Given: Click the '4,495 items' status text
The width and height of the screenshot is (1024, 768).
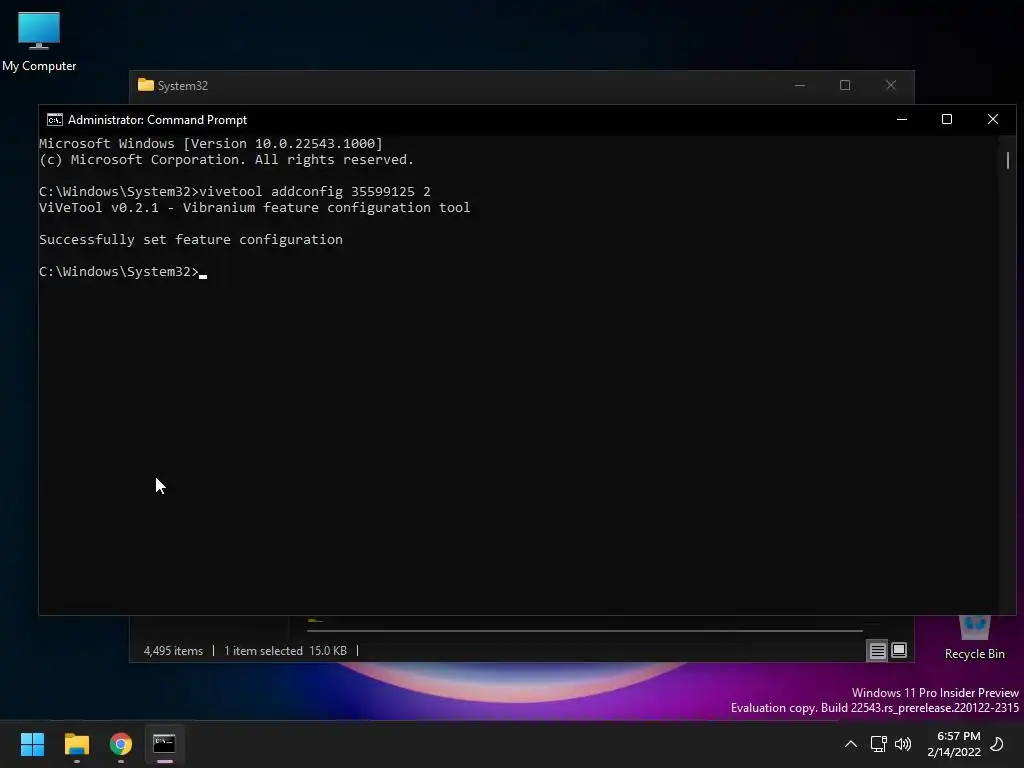Looking at the screenshot, I should tap(173, 650).
